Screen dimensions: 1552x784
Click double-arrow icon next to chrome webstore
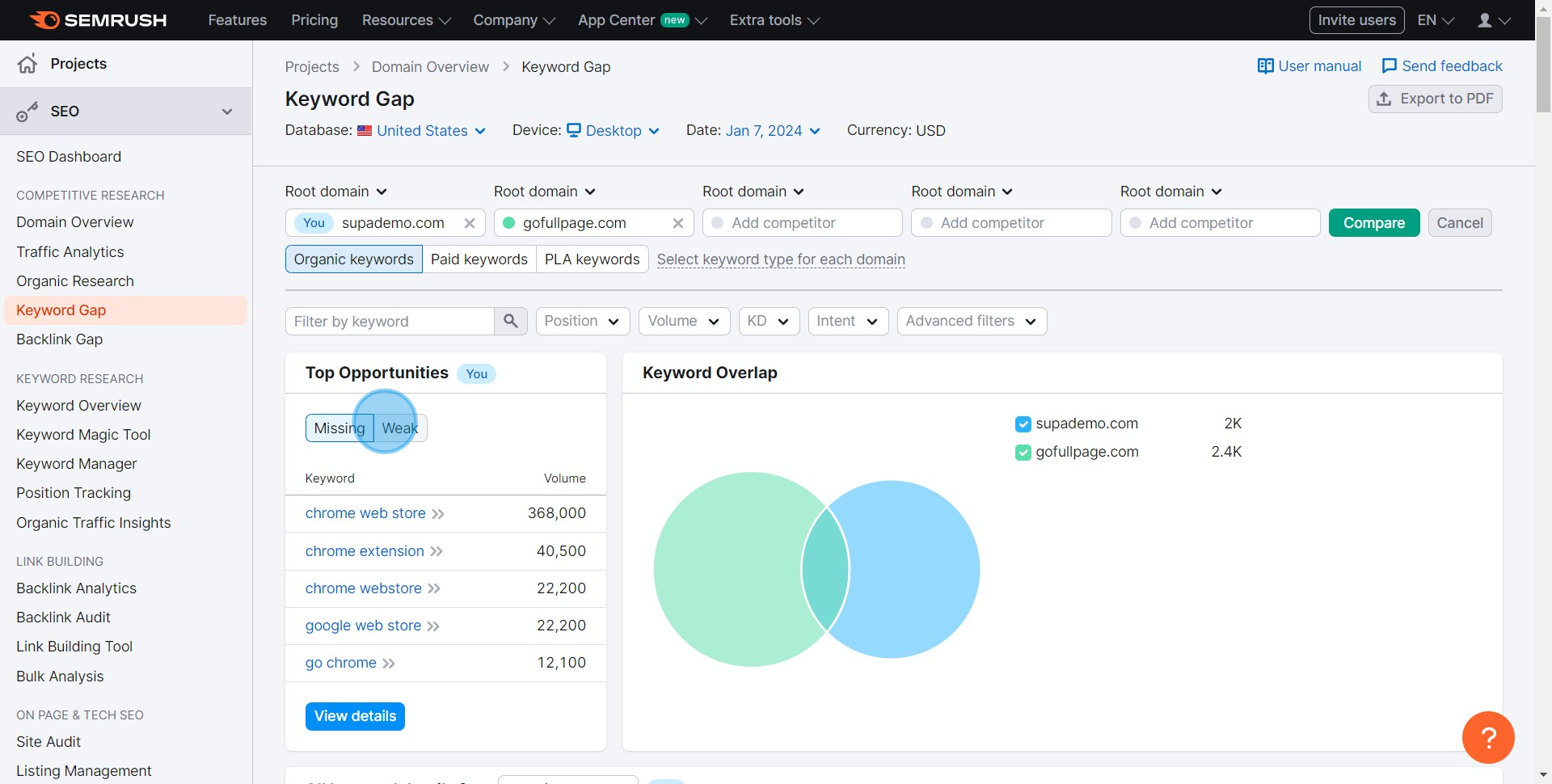434,588
